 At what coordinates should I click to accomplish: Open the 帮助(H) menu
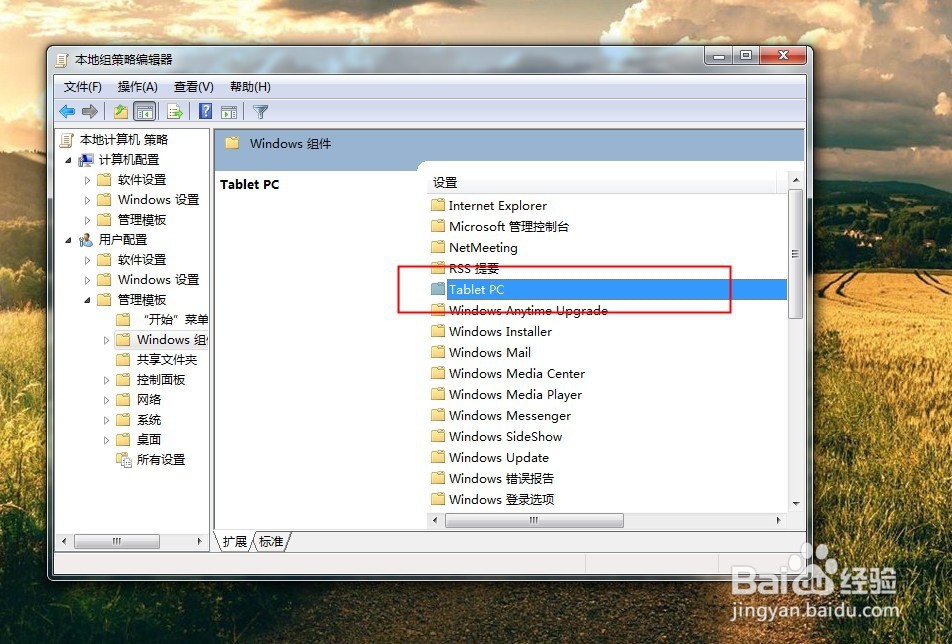coord(250,87)
